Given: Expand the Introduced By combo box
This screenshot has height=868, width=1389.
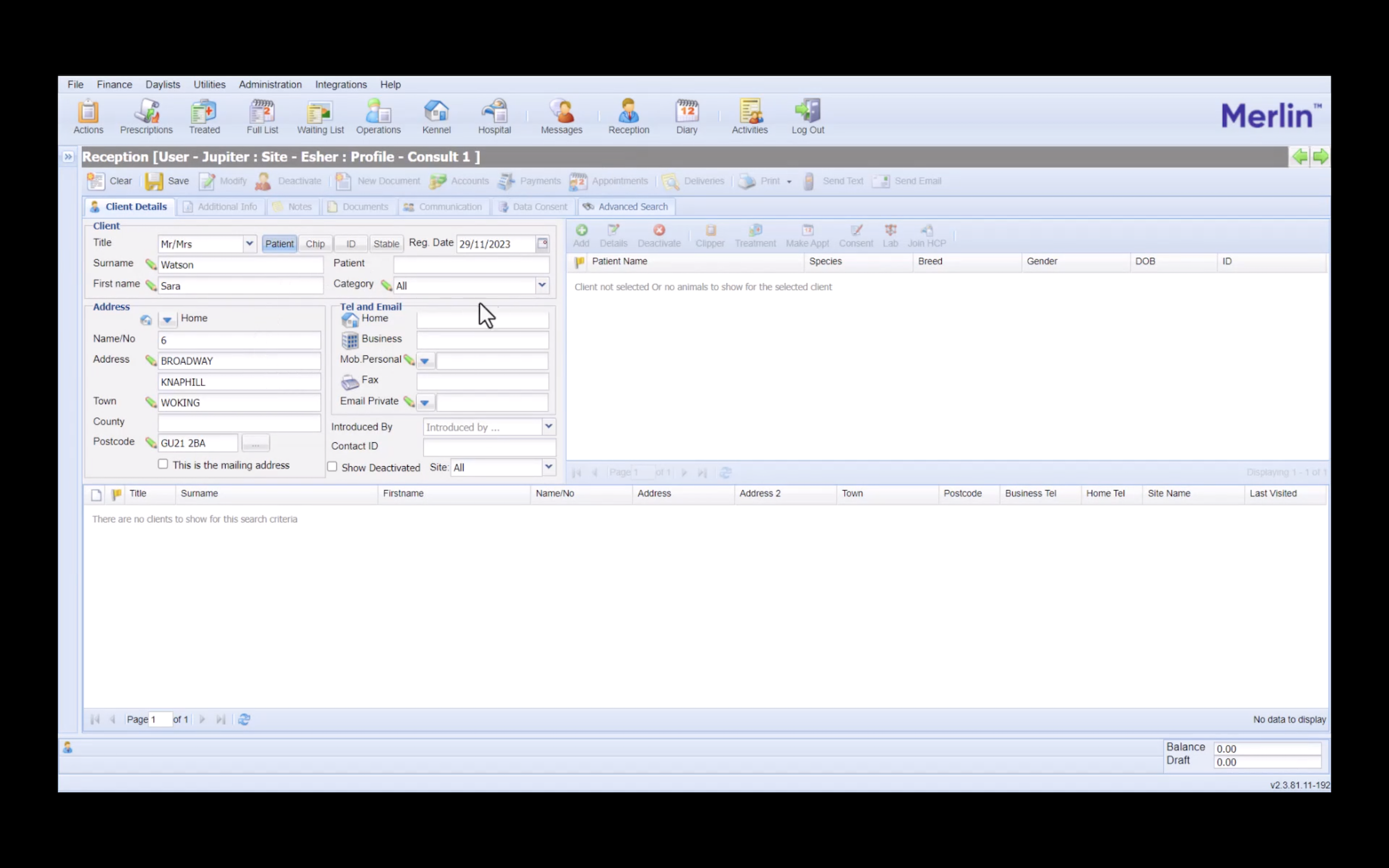Looking at the screenshot, I should pos(548,426).
